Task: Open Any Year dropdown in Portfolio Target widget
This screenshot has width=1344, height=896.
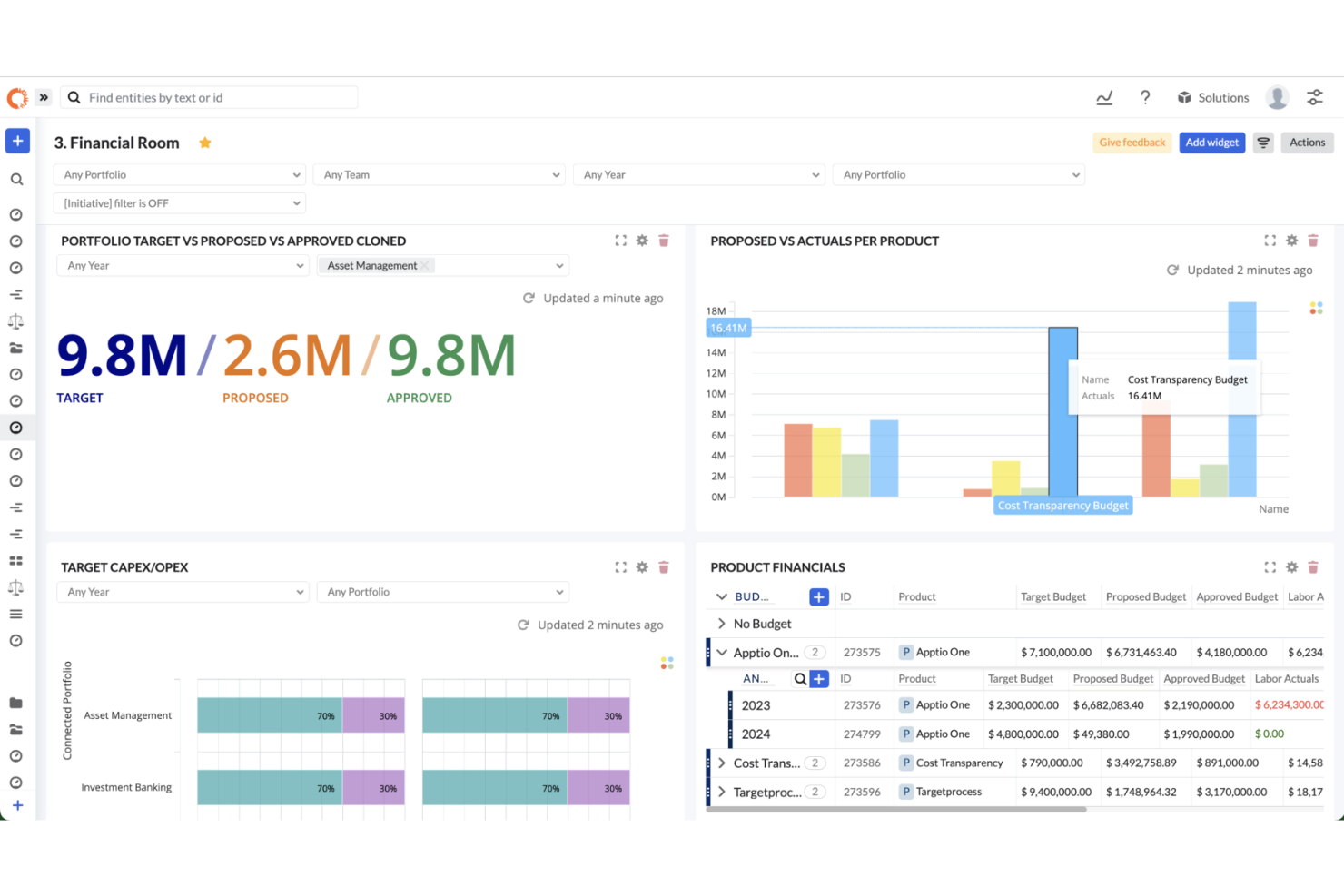Action: coord(183,266)
